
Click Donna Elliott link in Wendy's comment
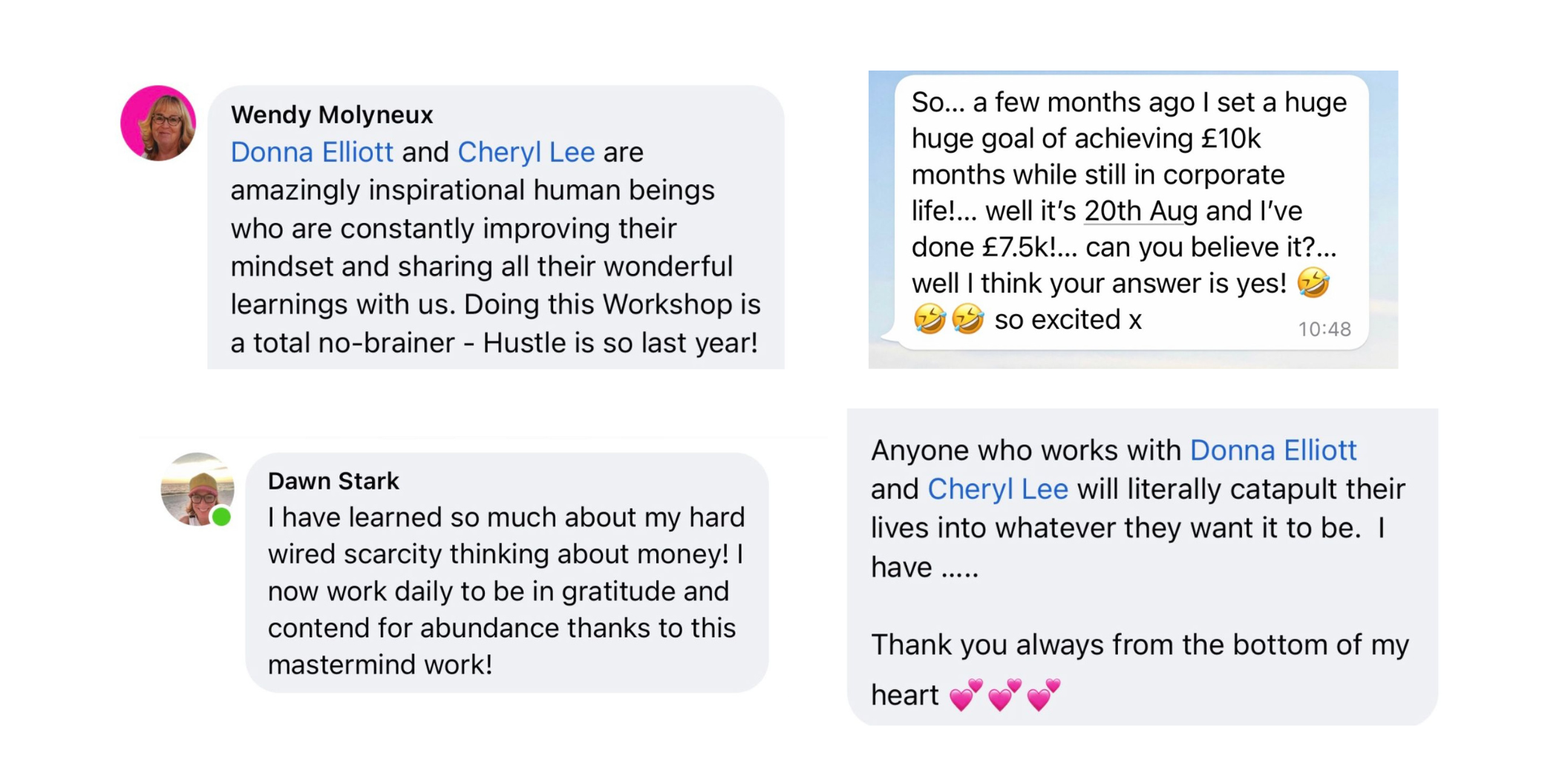click(312, 152)
